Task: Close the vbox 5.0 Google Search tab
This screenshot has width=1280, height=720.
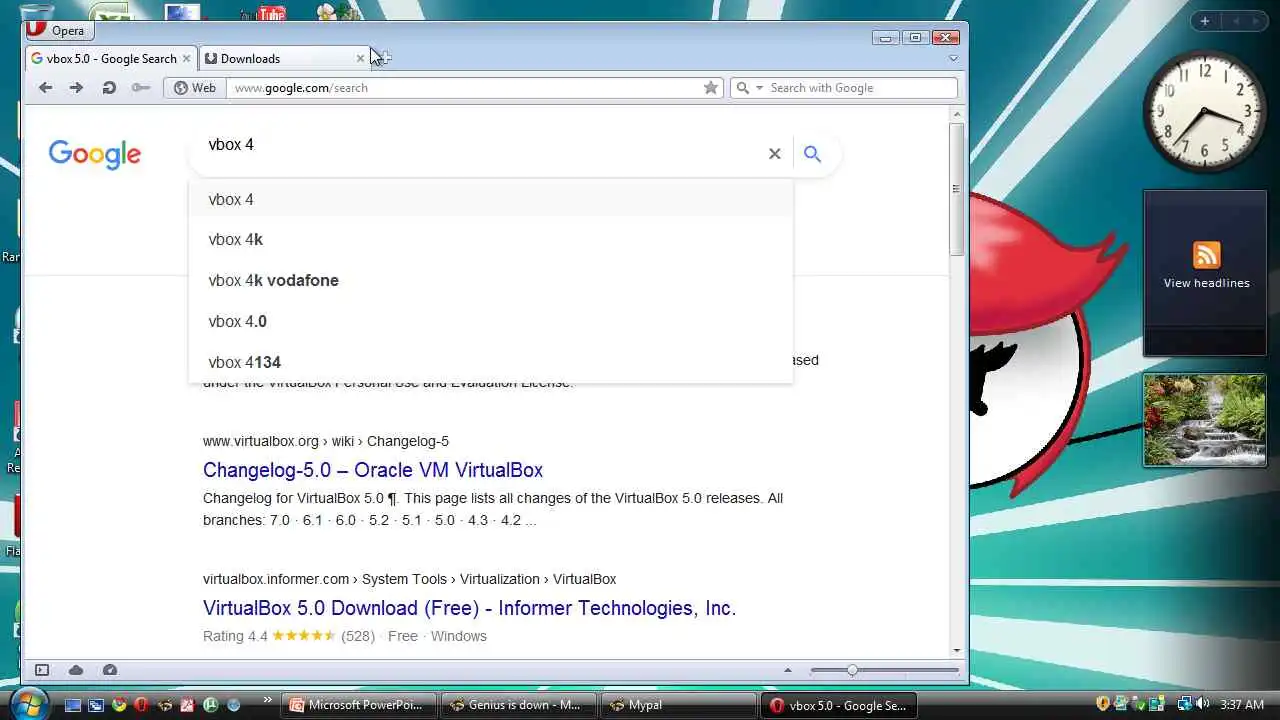Action: click(x=186, y=59)
